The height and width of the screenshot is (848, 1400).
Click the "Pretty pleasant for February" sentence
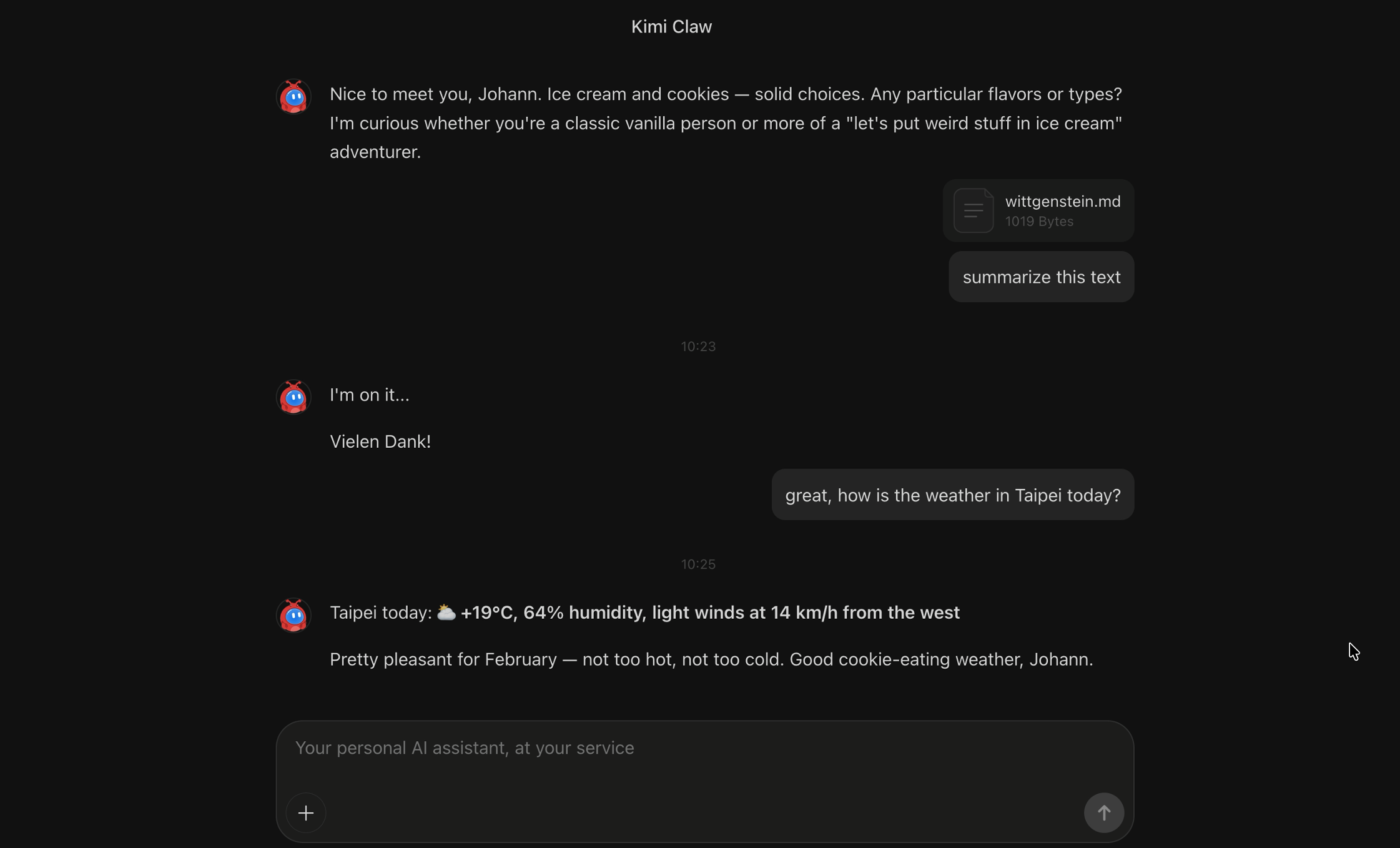coord(711,659)
